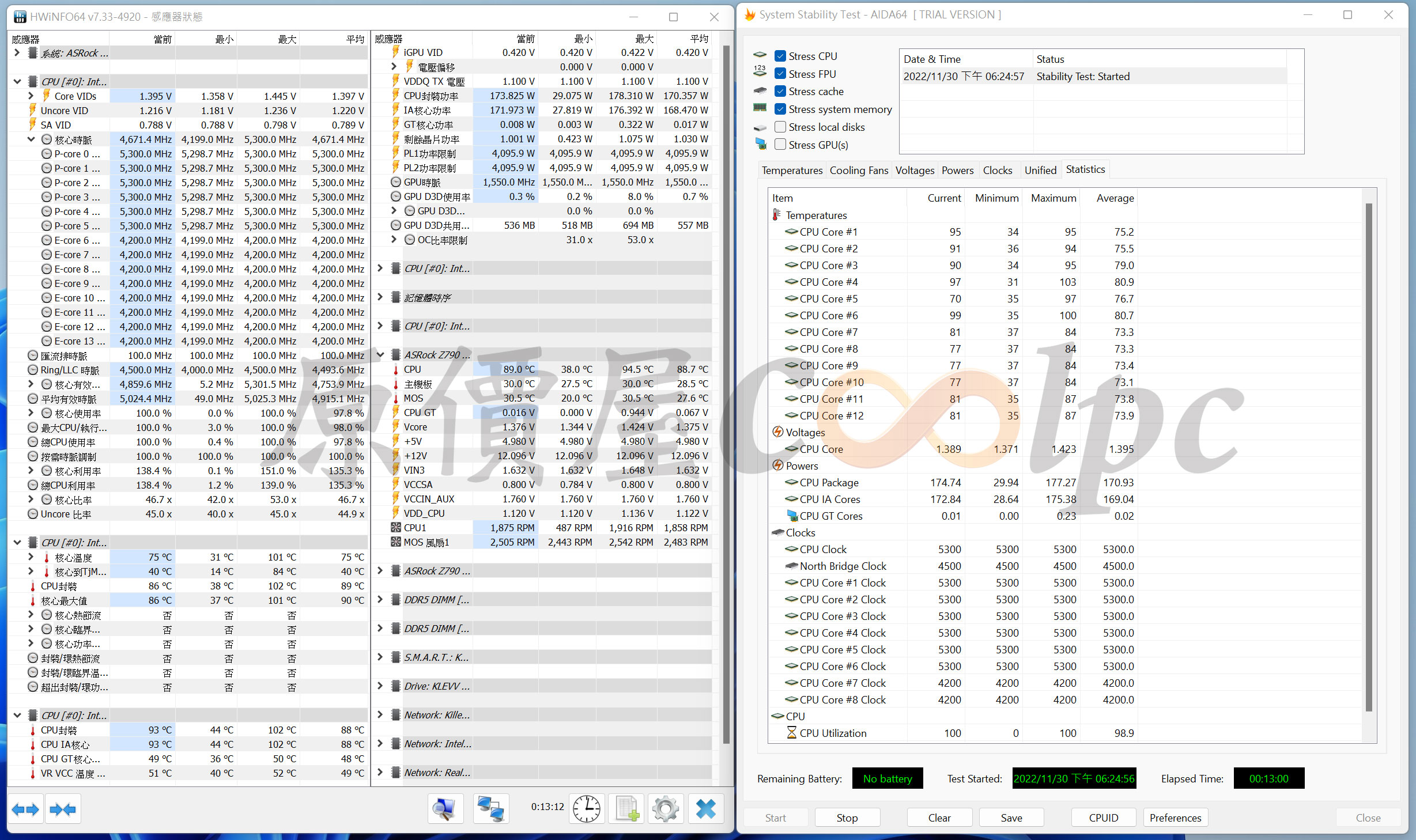Expand the Core VIDs row
Viewport: 1416px width, 840px height.
coord(31,96)
